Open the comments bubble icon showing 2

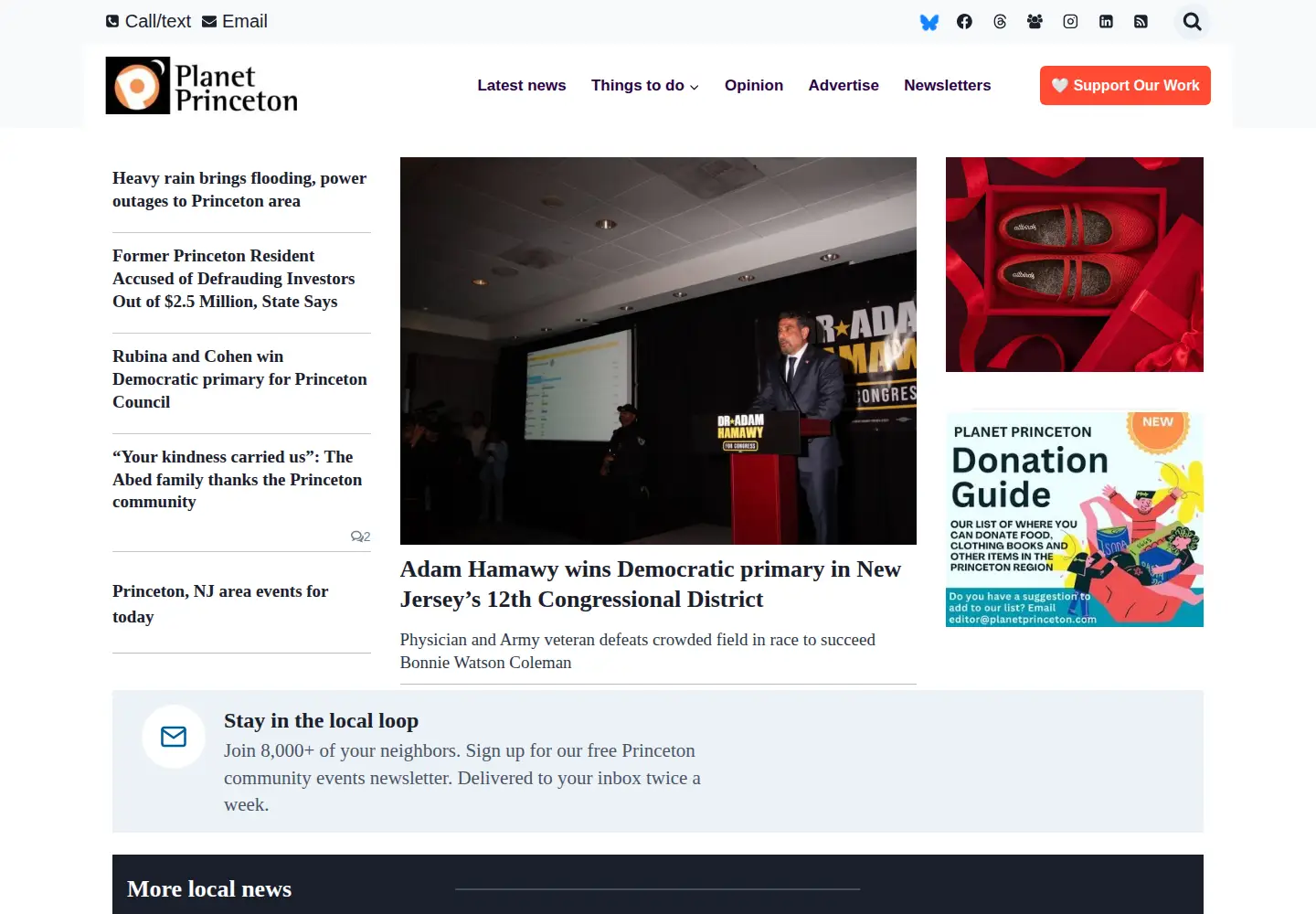pos(360,537)
